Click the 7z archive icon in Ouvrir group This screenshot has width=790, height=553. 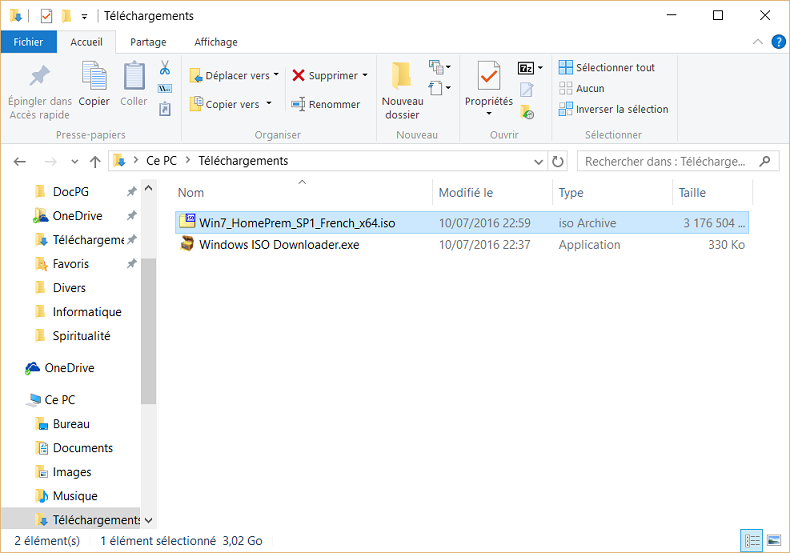click(526, 68)
